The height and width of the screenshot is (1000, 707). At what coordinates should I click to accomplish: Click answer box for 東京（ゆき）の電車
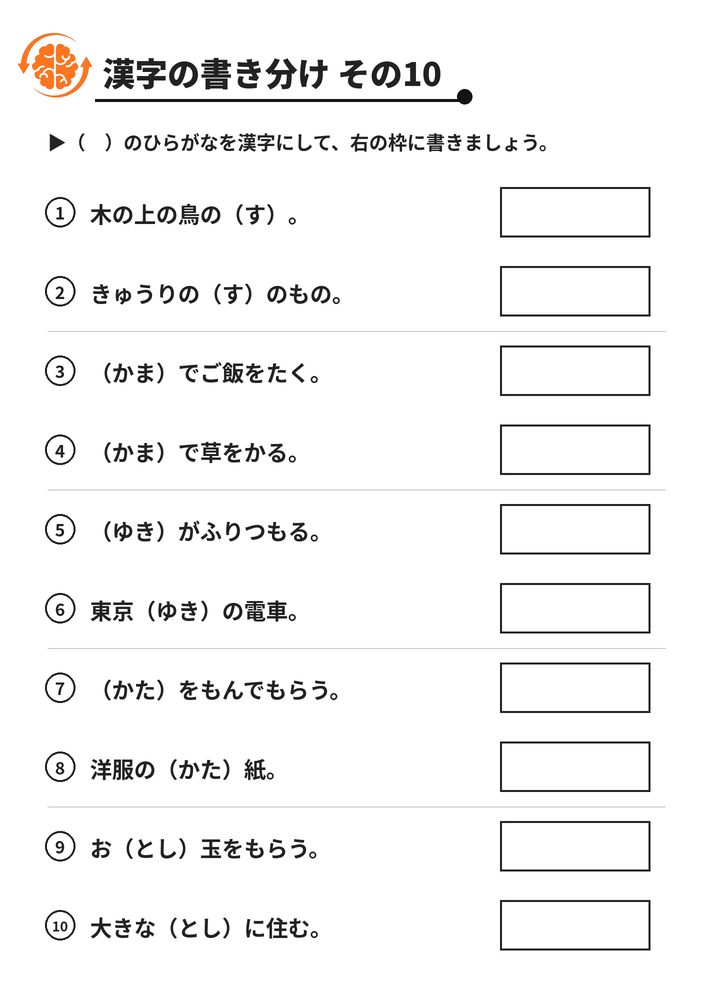pyautogui.click(x=575, y=608)
